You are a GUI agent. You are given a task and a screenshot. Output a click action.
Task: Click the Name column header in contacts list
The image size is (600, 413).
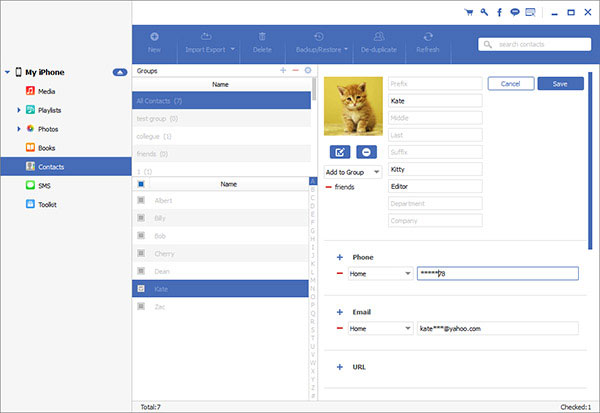[228, 184]
